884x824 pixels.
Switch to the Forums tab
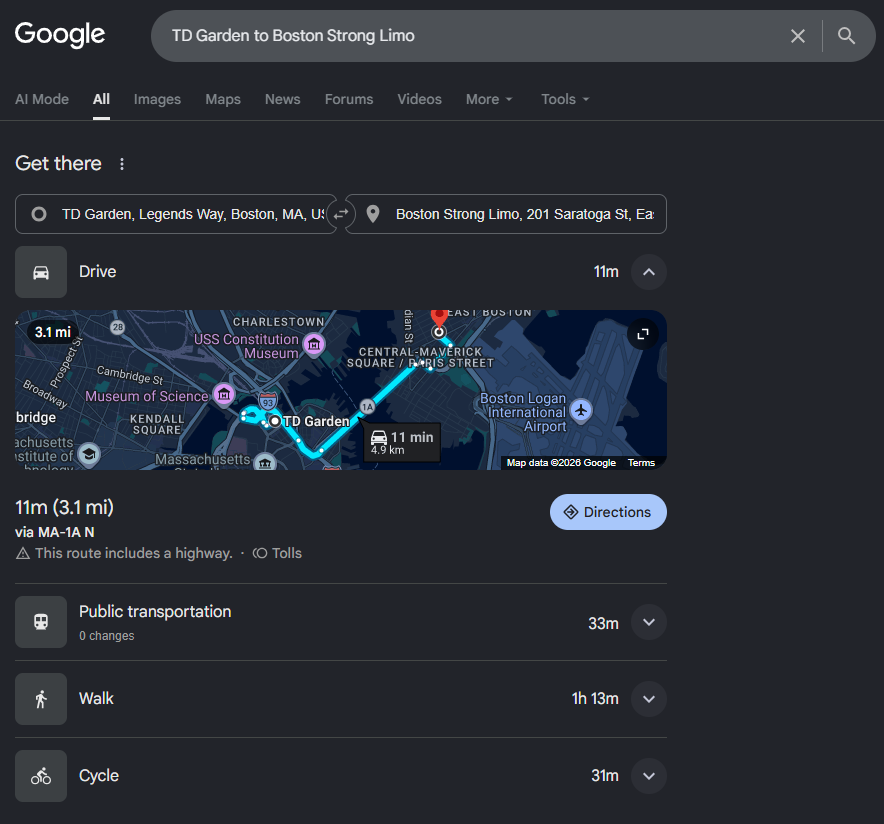tap(349, 99)
